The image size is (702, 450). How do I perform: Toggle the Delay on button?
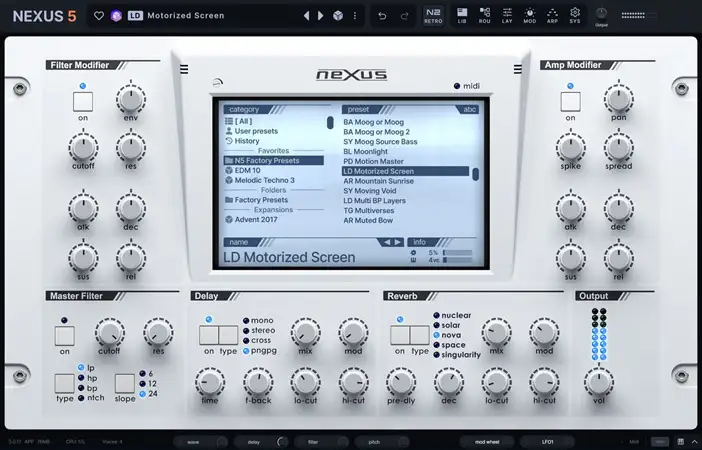209,335
